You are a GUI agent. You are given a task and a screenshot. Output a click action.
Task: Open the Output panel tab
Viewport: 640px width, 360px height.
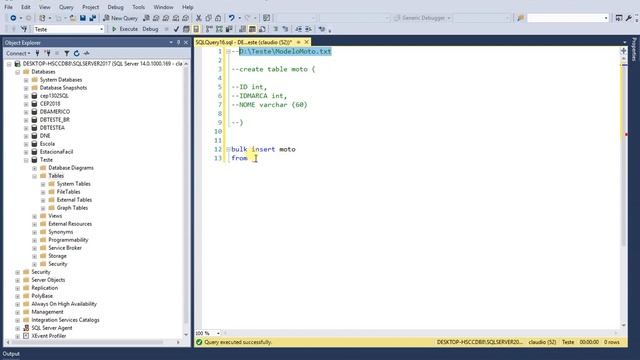point(11,354)
